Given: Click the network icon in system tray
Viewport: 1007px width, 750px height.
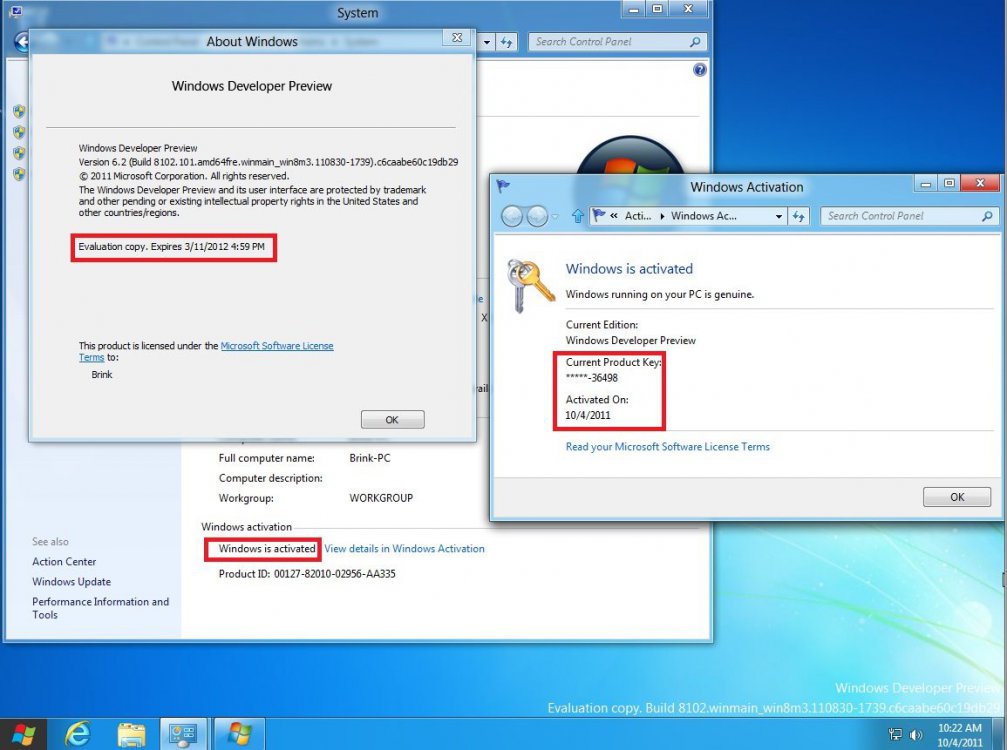Looking at the screenshot, I should tap(895, 735).
